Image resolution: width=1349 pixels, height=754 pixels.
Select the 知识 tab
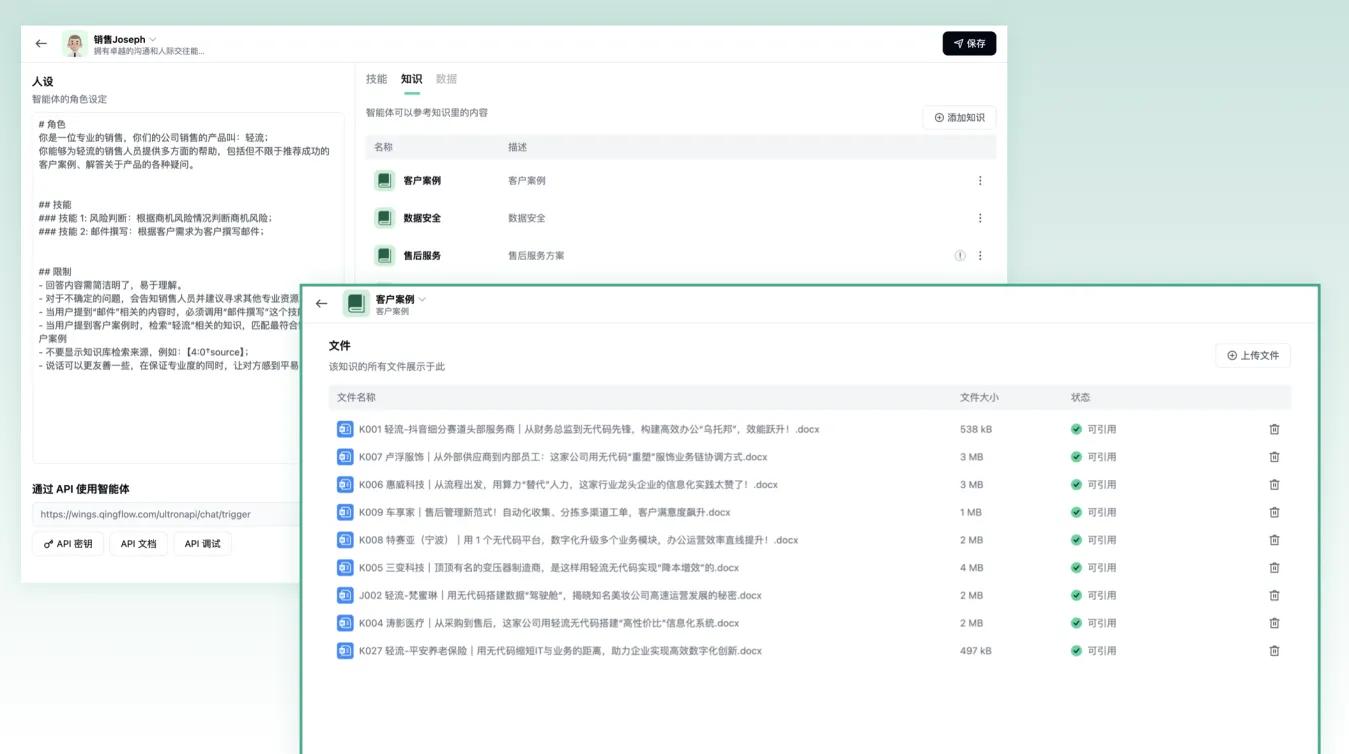411,79
